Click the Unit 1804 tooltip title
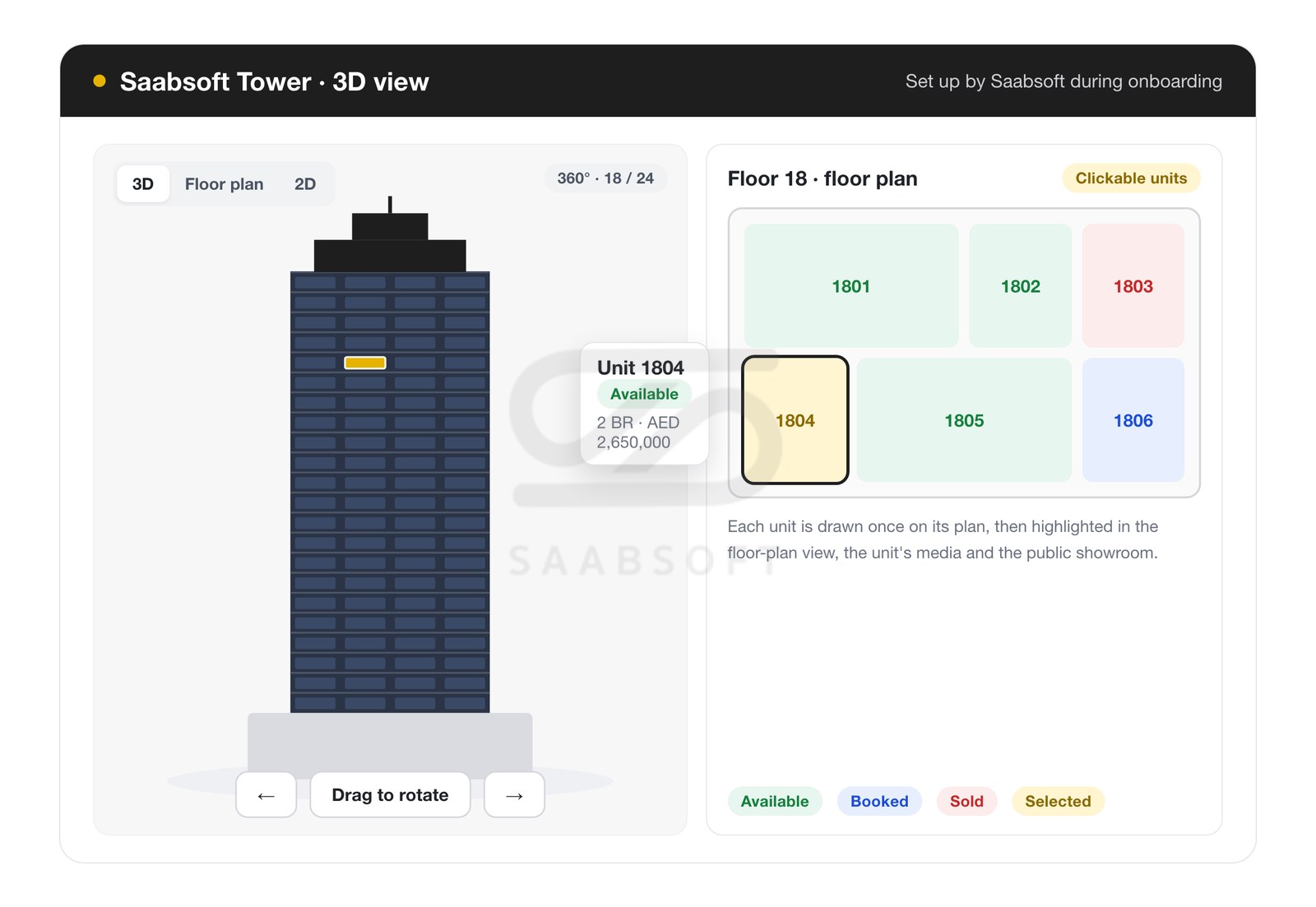Viewport: 1316px width, 907px height. [x=641, y=368]
